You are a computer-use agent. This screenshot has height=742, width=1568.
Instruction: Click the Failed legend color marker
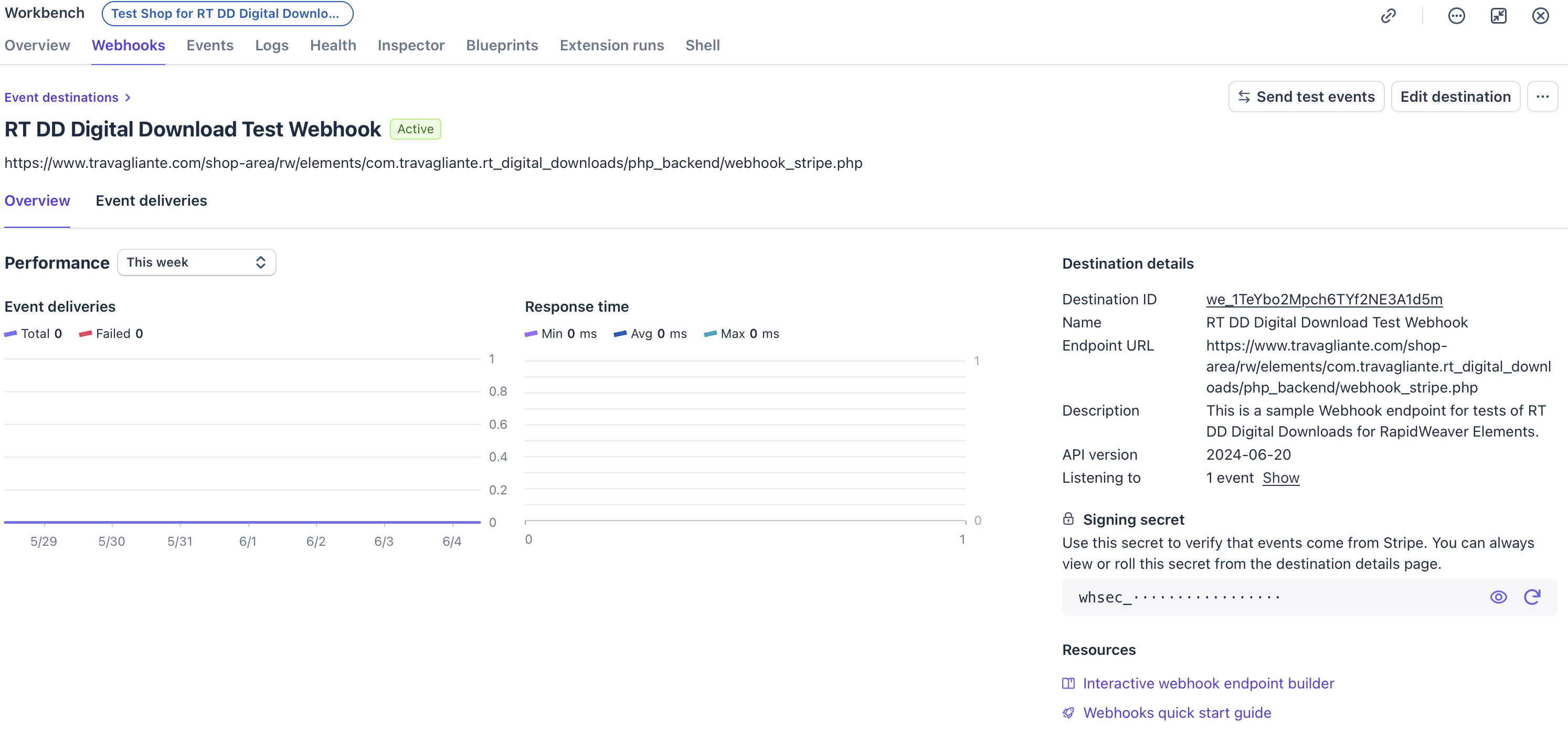coord(85,334)
